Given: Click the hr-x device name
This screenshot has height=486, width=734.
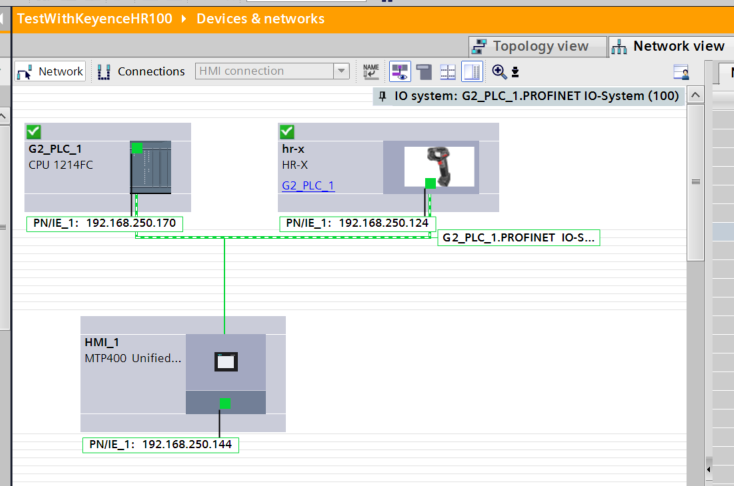Looking at the screenshot, I should point(293,149).
